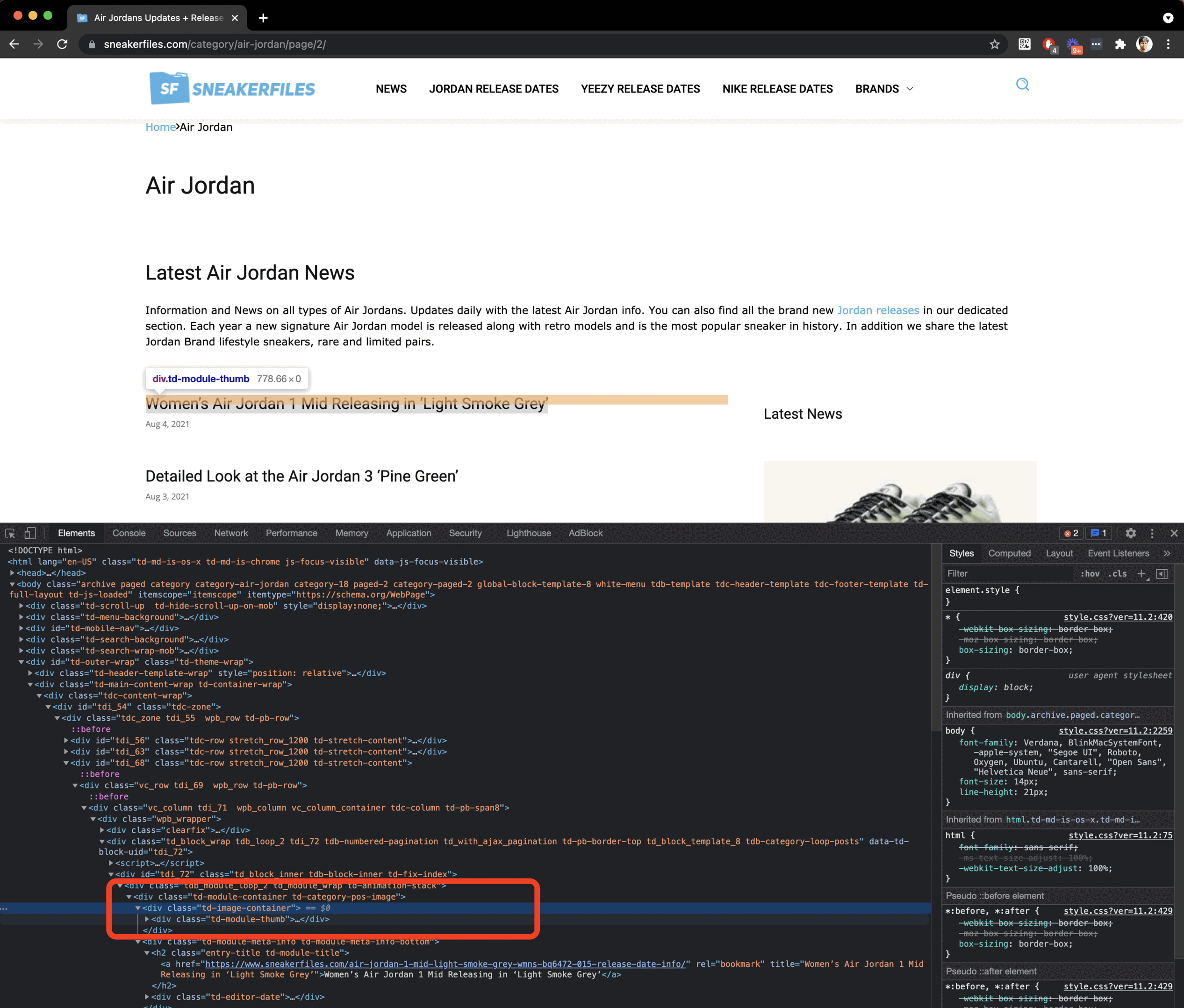Image resolution: width=1184 pixels, height=1008 pixels.
Task: Open the AdBlock DevTools tab
Action: pyautogui.click(x=585, y=533)
